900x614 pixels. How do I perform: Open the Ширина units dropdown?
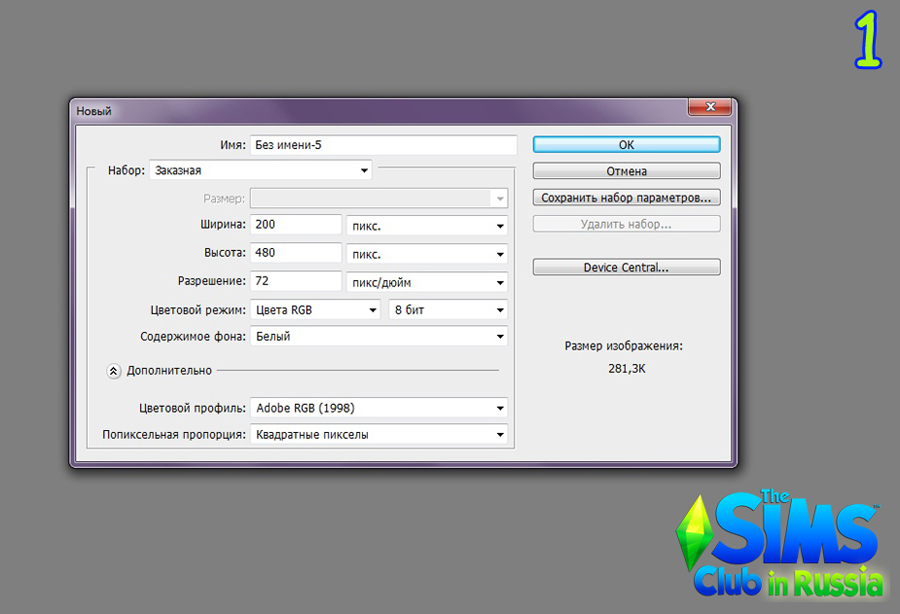pyautogui.click(x=426, y=226)
